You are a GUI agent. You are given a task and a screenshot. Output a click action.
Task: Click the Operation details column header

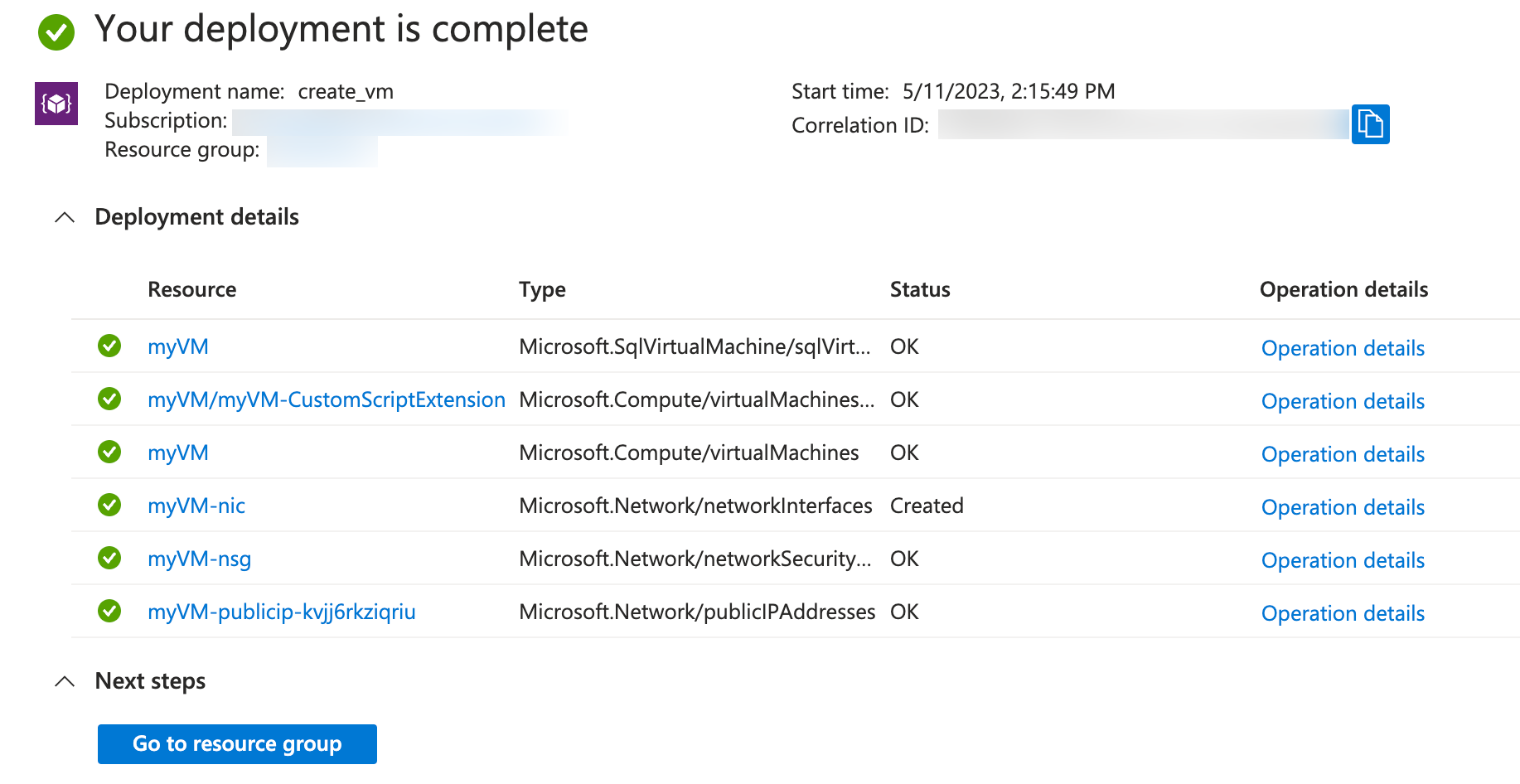pyautogui.click(x=1343, y=289)
